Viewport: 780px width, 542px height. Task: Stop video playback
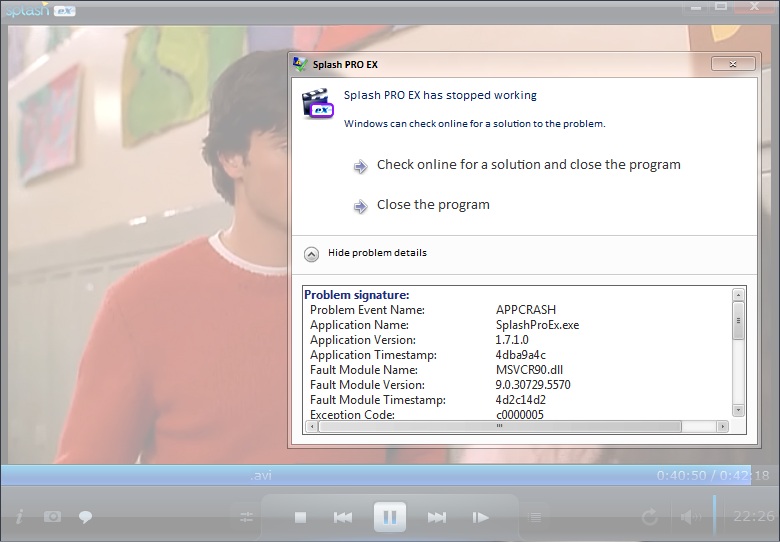(x=300, y=518)
